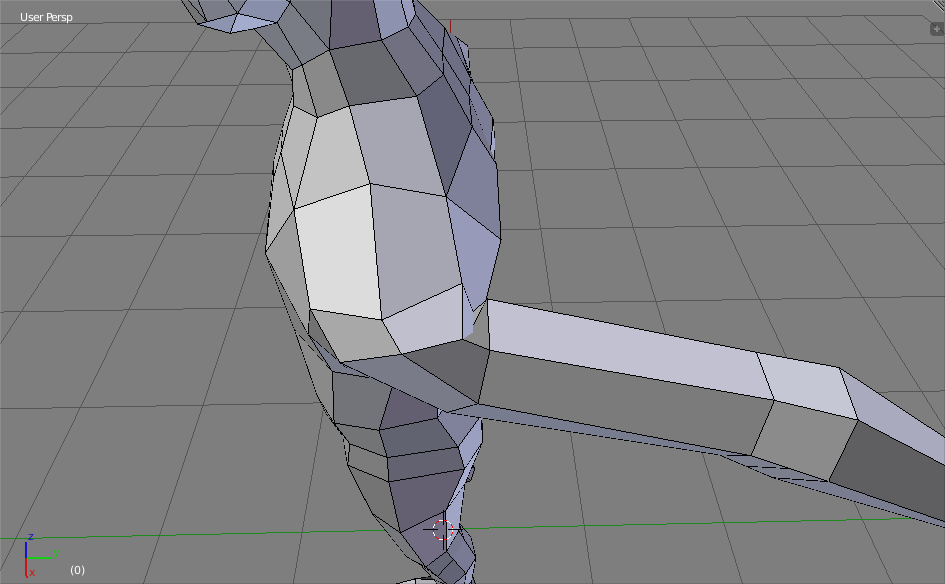This screenshot has height=584, width=945.
Task: Click the red-white 3D cursor
Action: point(442,530)
